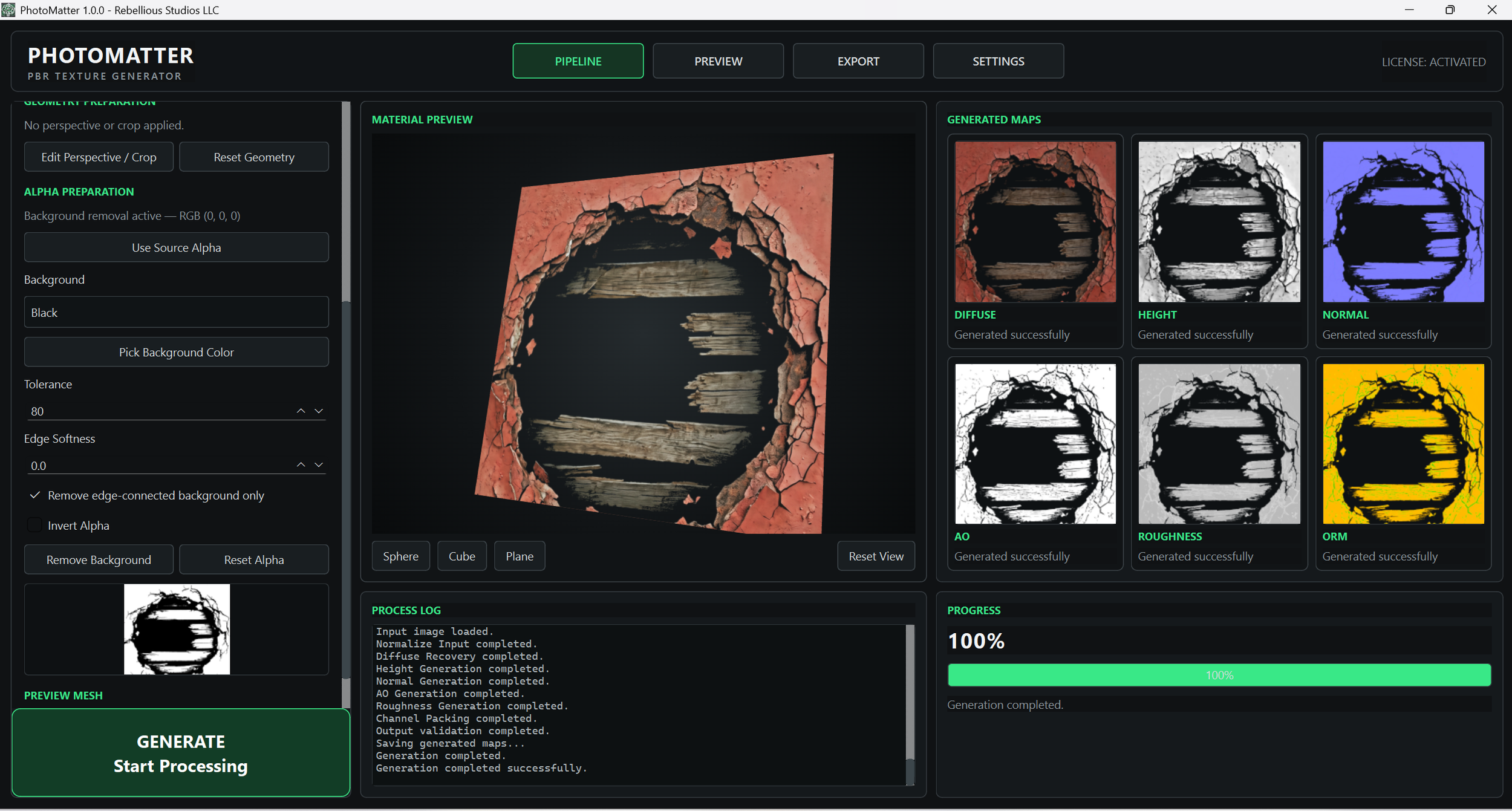The height and width of the screenshot is (811, 1512).
Task: Click Edit Perspective / Crop button
Action: [x=99, y=157]
